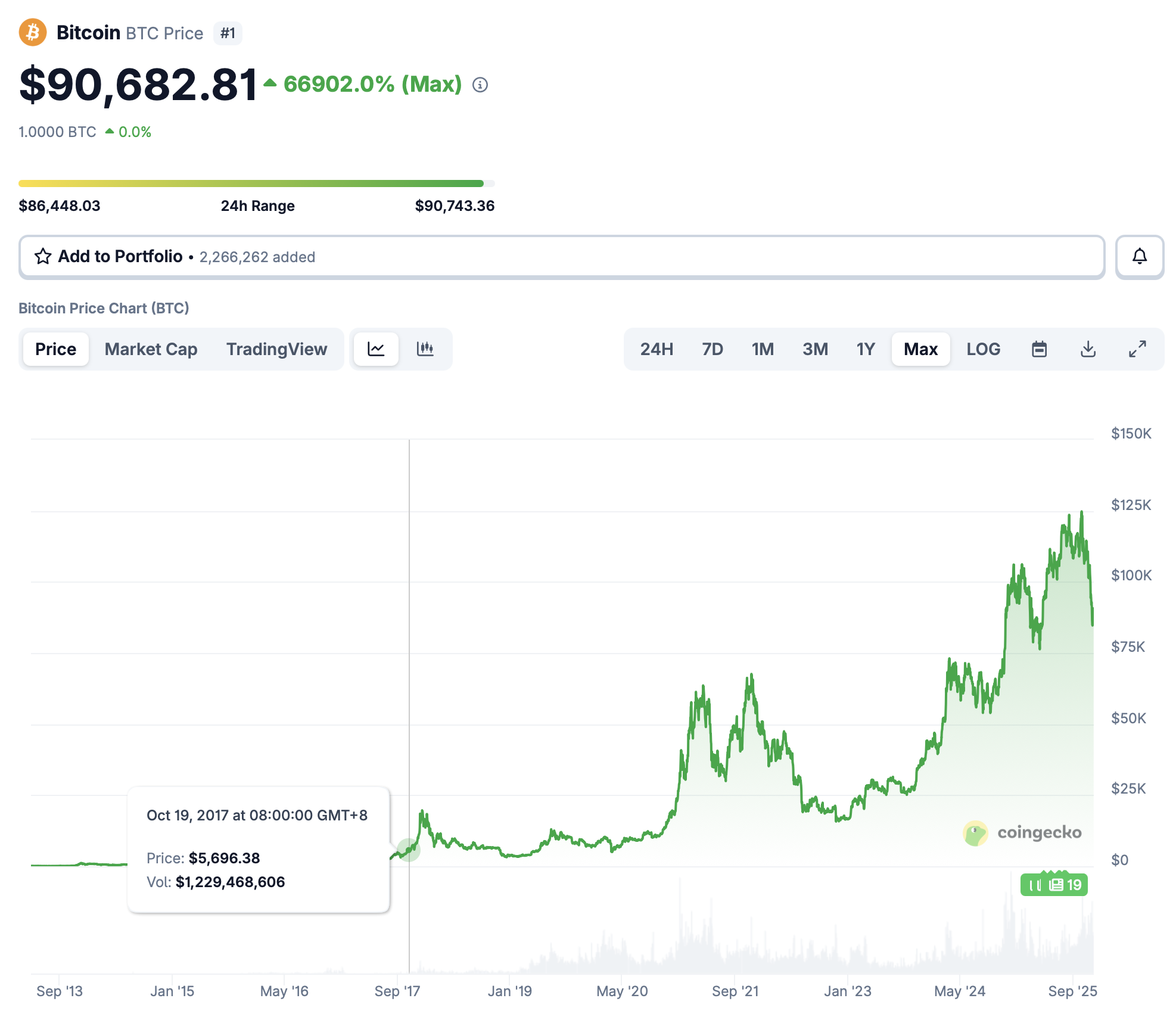This screenshot has width=1176, height=1020.
Task: Select the candlestick chart view icon
Action: point(425,349)
